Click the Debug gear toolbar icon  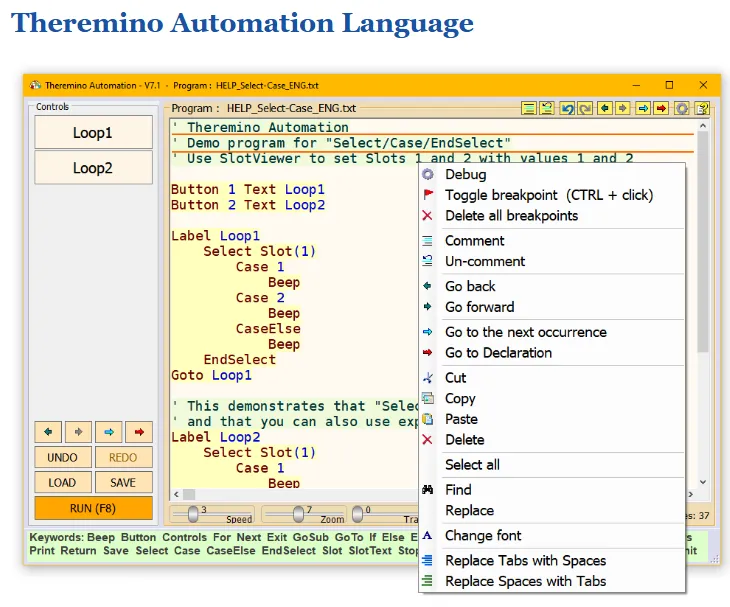click(682, 108)
